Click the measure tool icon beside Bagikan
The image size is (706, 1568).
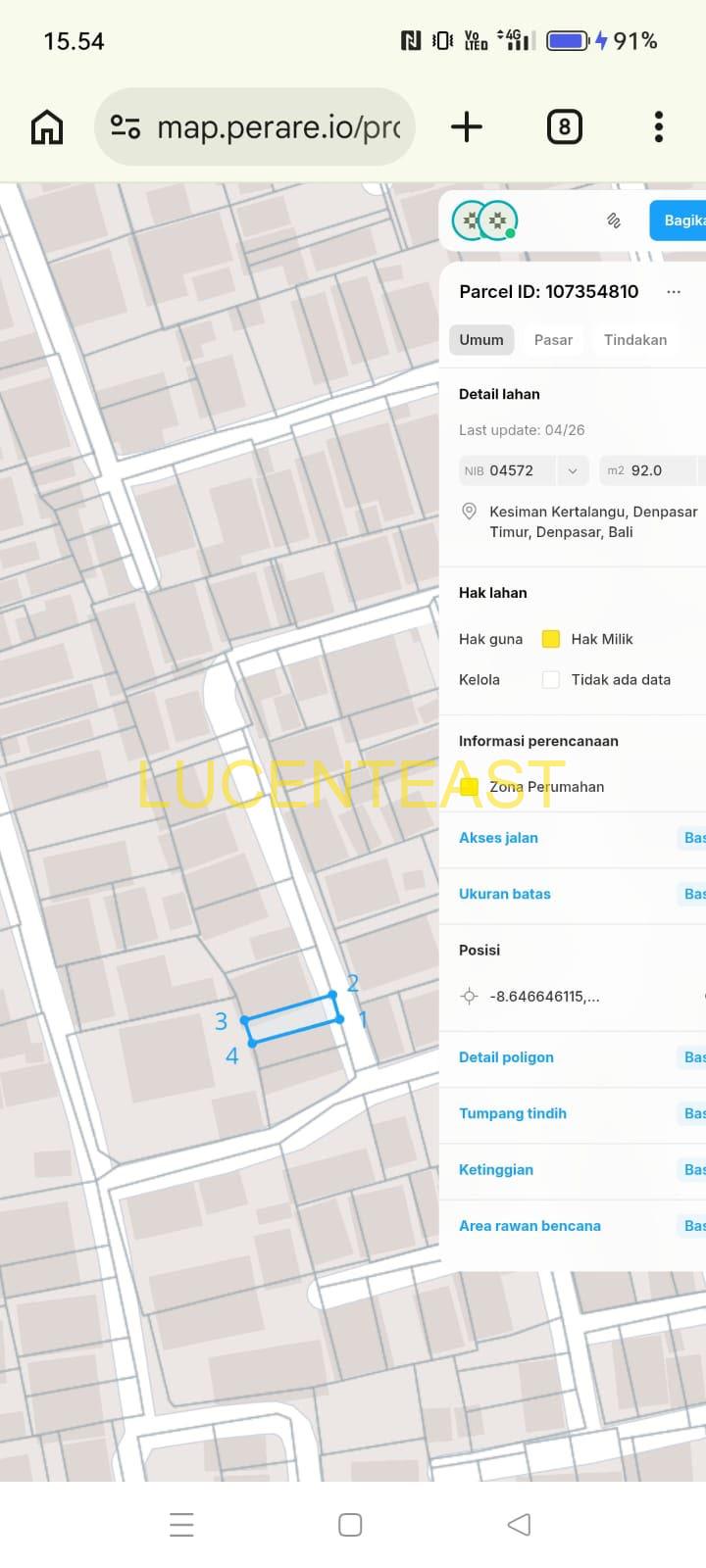[x=614, y=220]
